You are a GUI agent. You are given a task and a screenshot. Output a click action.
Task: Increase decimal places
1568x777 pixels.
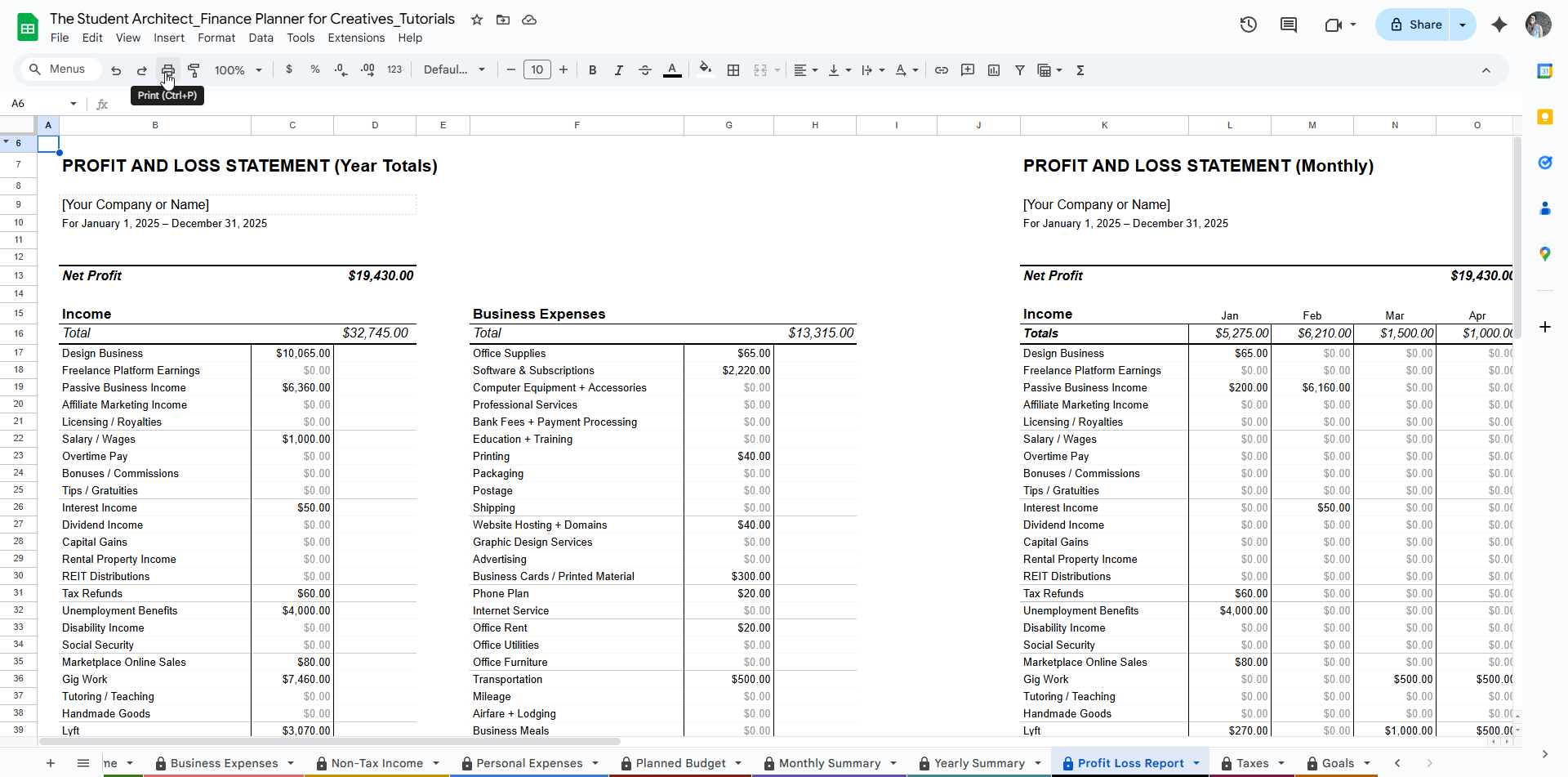[367, 70]
